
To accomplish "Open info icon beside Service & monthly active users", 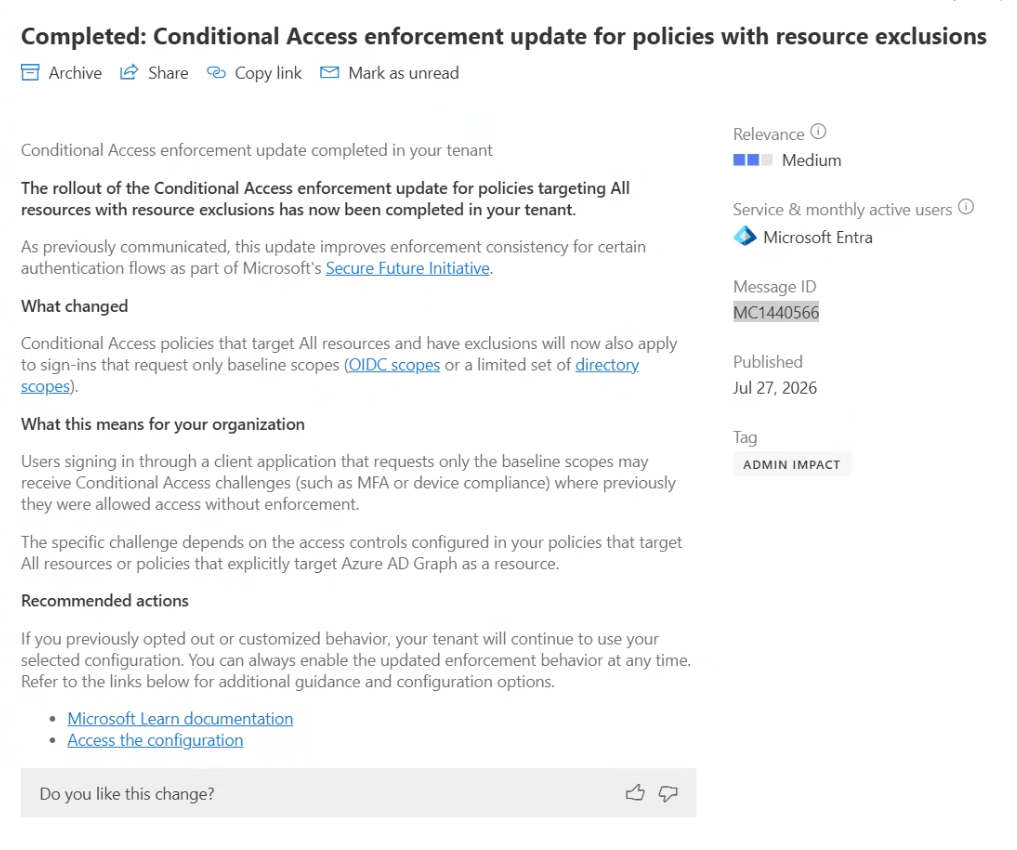I will tap(966, 207).
